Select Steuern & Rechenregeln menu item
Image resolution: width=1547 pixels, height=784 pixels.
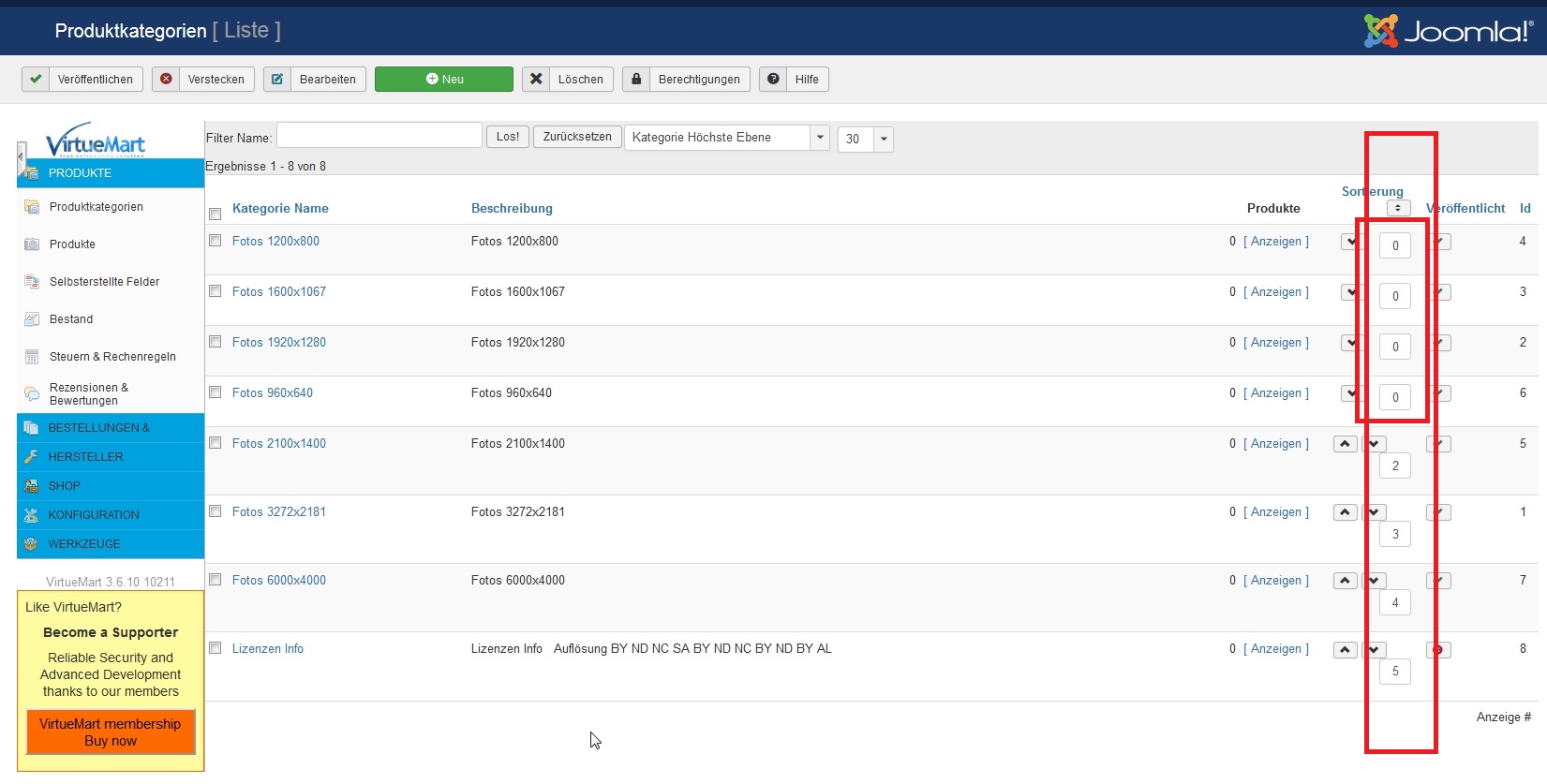[x=112, y=357]
